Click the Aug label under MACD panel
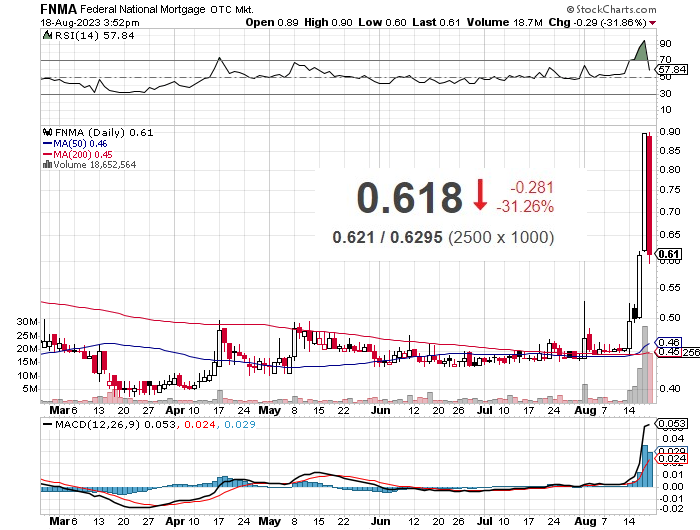This screenshot has width=700, height=530. [585, 521]
